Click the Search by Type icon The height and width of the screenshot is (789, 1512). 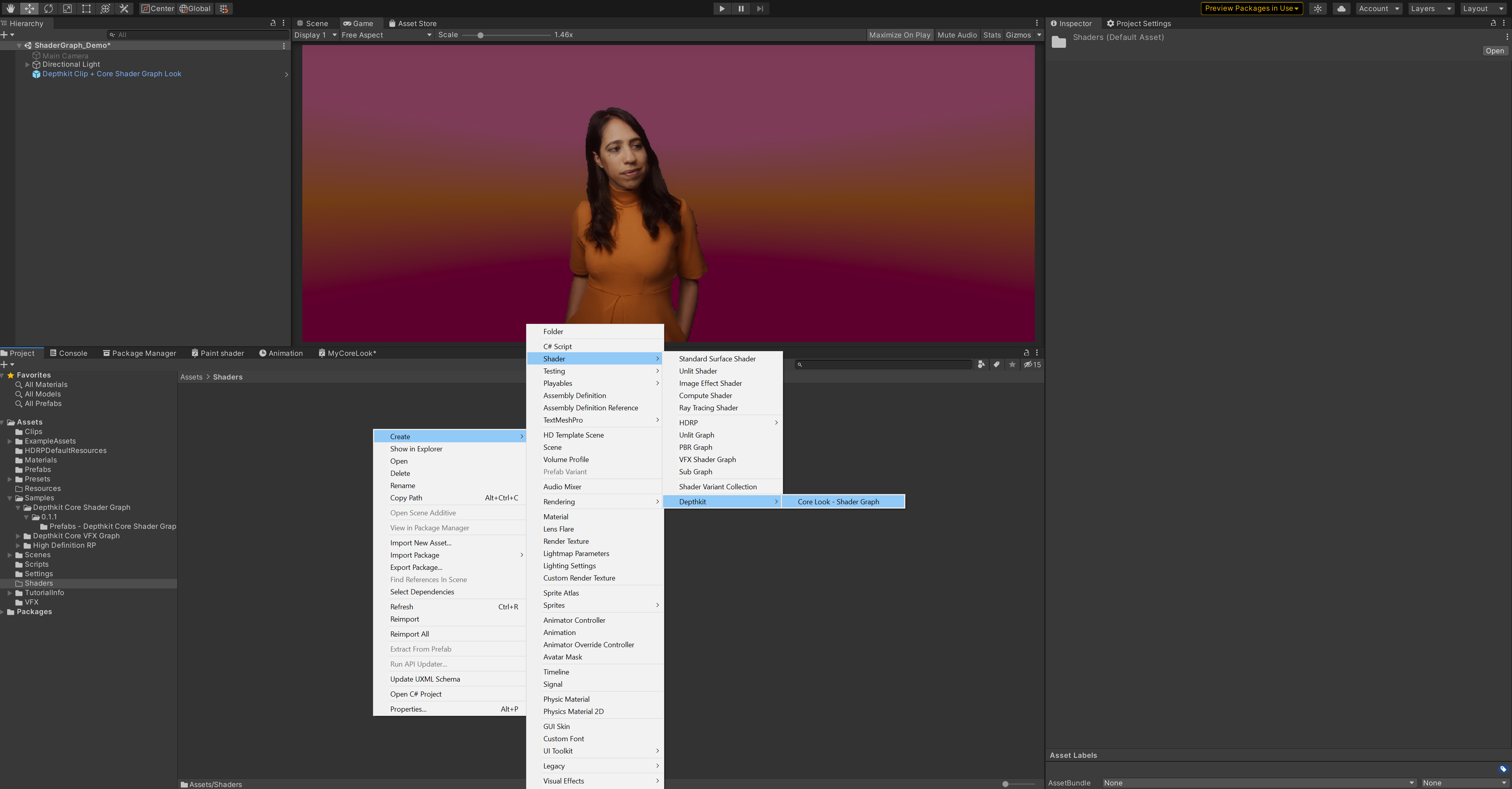(x=982, y=364)
